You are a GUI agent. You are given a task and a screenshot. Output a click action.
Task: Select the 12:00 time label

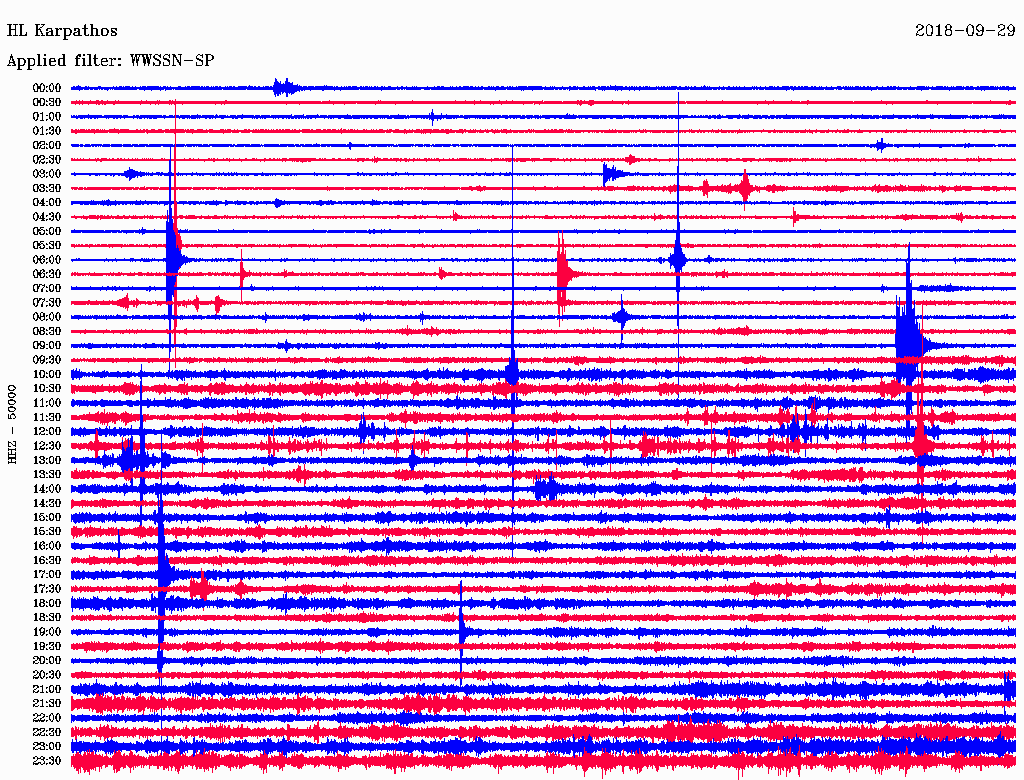pyautogui.click(x=47, y=431)
